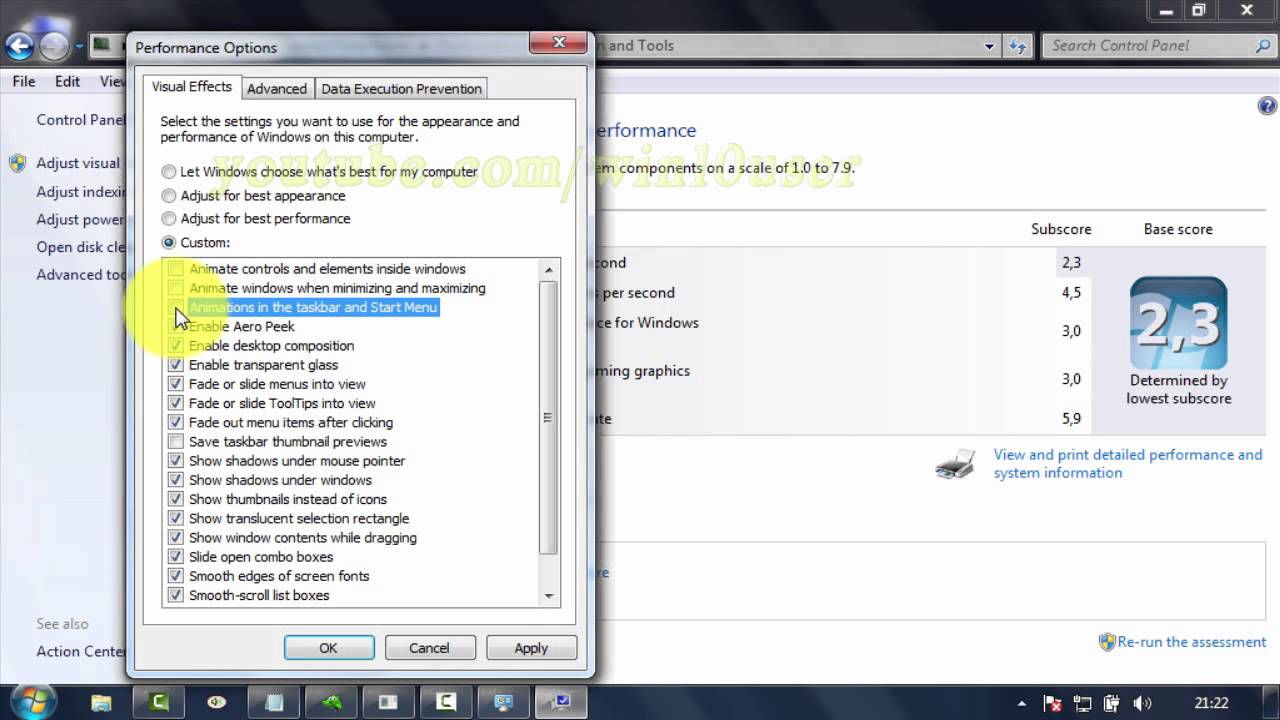
Task: Open the blue Help question mark icon
Action: click(x=1267, y=106)
